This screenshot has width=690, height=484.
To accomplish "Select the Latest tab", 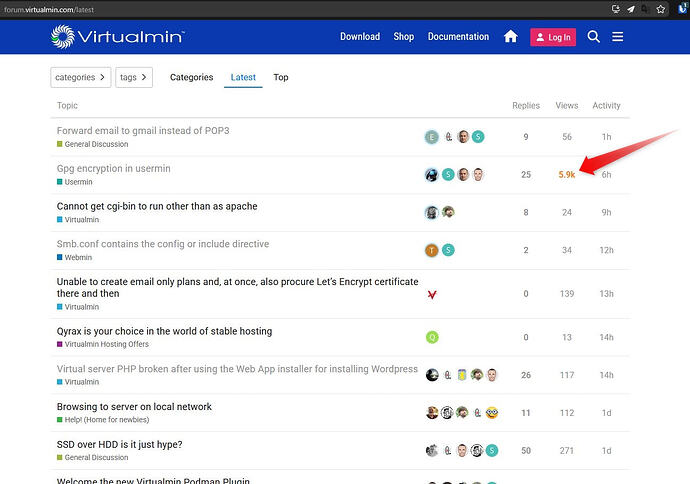I will [x=242, y=77].
